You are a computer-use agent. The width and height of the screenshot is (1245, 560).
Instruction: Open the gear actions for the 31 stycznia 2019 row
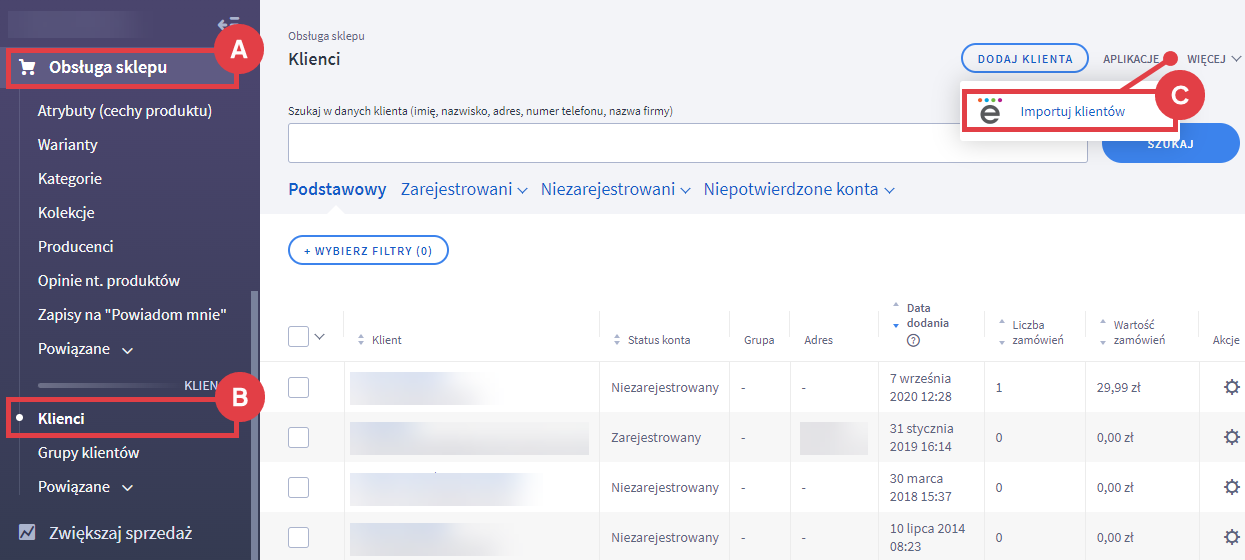(1231, 437)
